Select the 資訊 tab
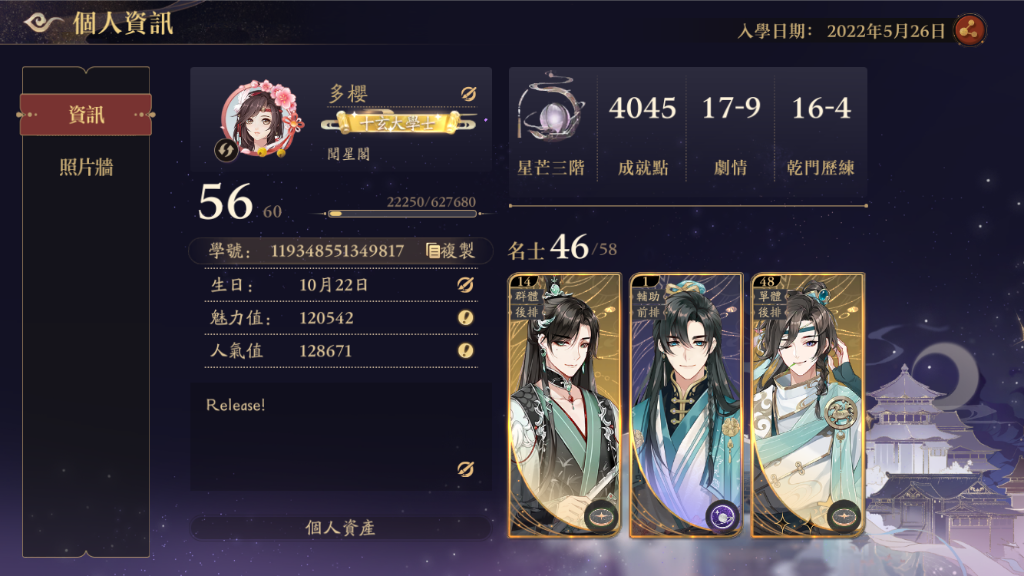Image resolution: width=1024 pixels, height=576 pixels. [x=86, y=115]
